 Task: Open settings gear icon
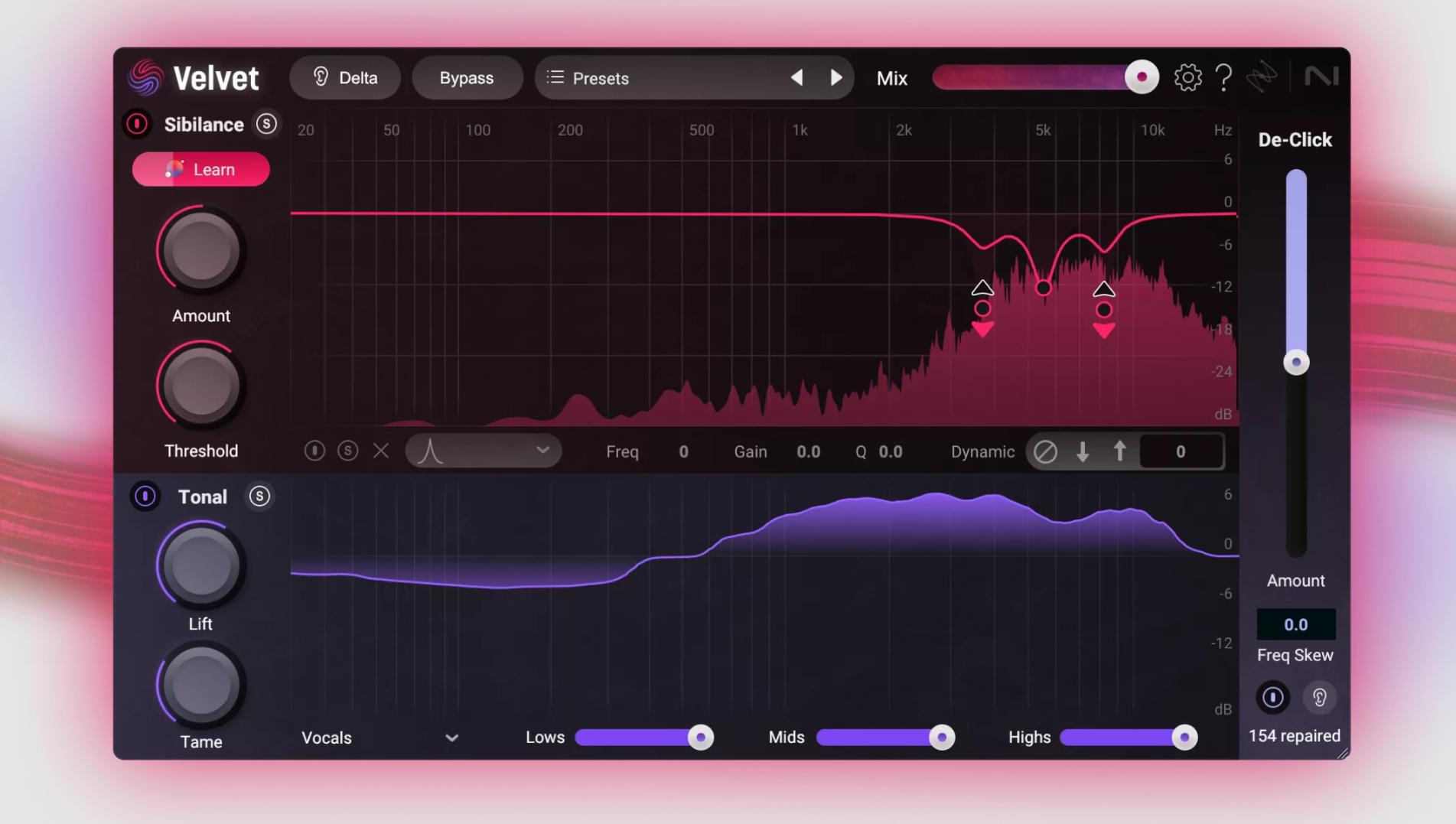click(1187, 77)
